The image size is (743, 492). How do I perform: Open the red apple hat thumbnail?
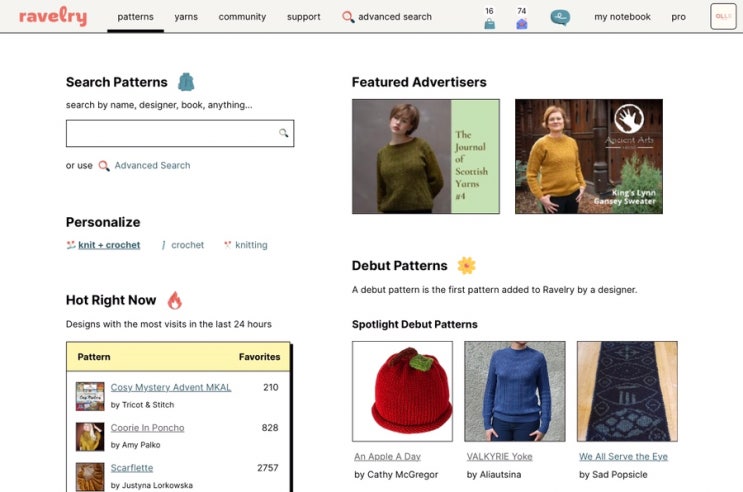click(x=402, y=392)
